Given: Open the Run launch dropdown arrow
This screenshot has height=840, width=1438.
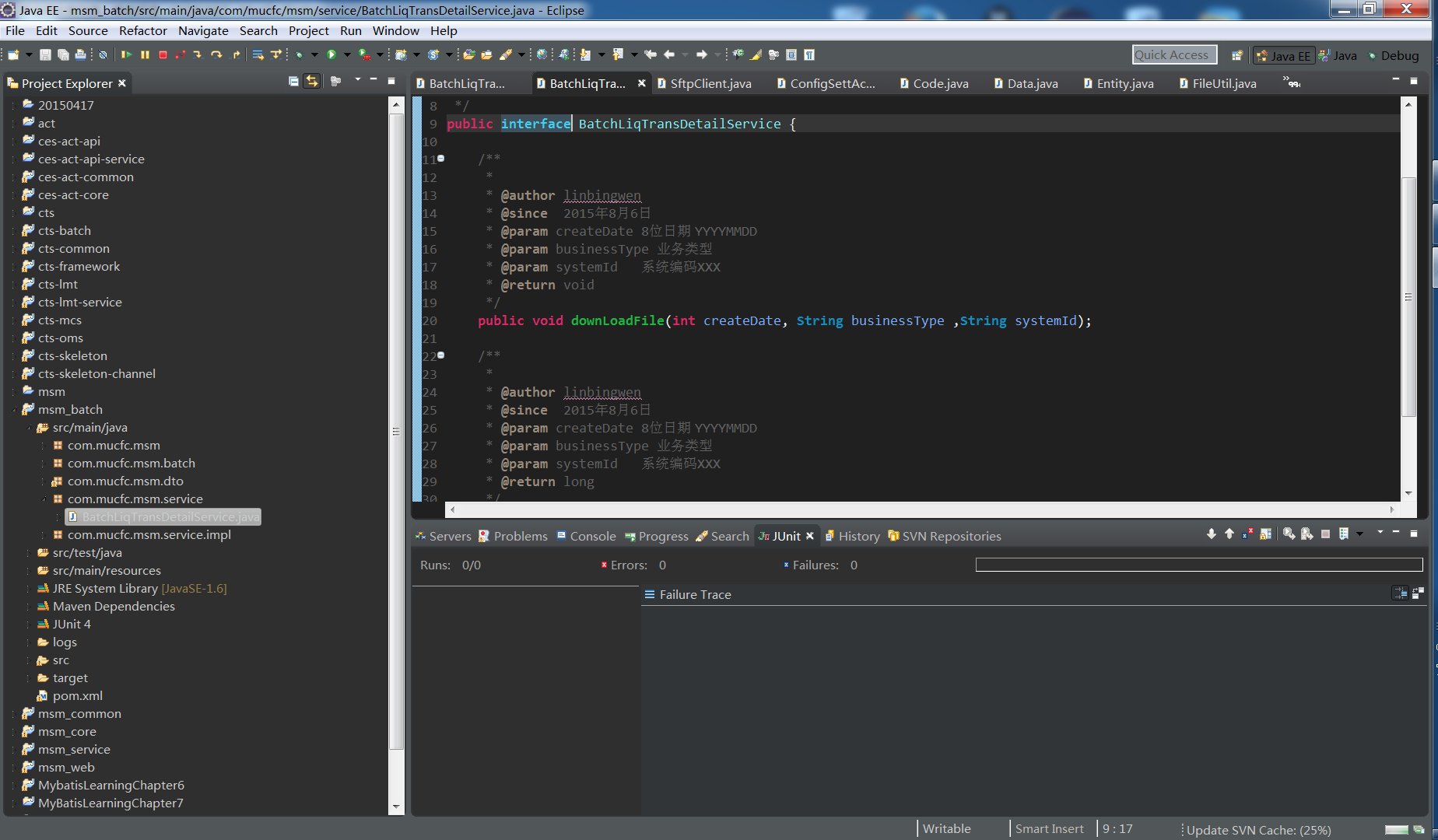Looking at the screenshot, I should [347, 55].
